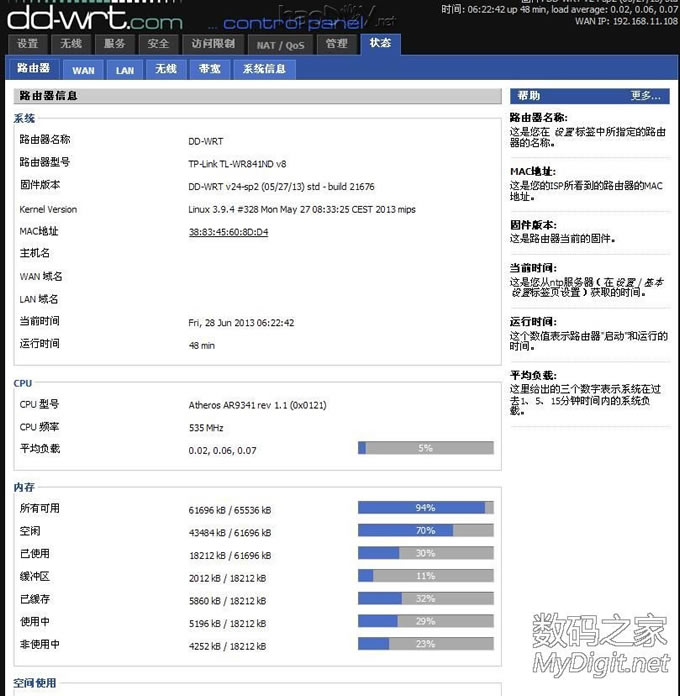
Task: Click the 路由器 status sub-tab
Action: (33, 69)
